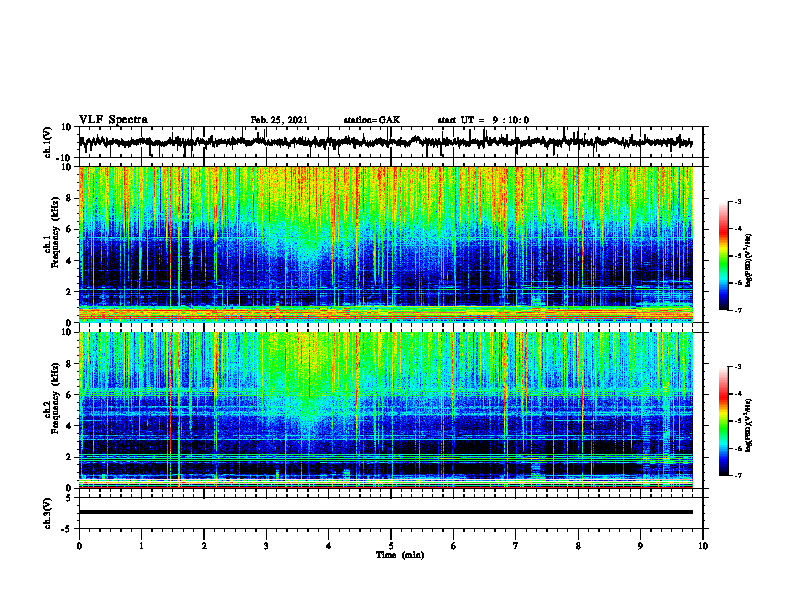
Task: Click the ch.2 spectrogram panel
Action: pos(385,410)
